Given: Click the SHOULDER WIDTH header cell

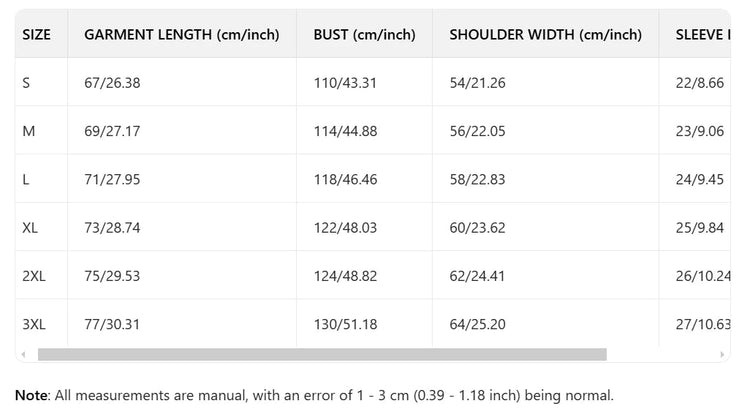Looking at the screenshot, I should click(545, 34).
